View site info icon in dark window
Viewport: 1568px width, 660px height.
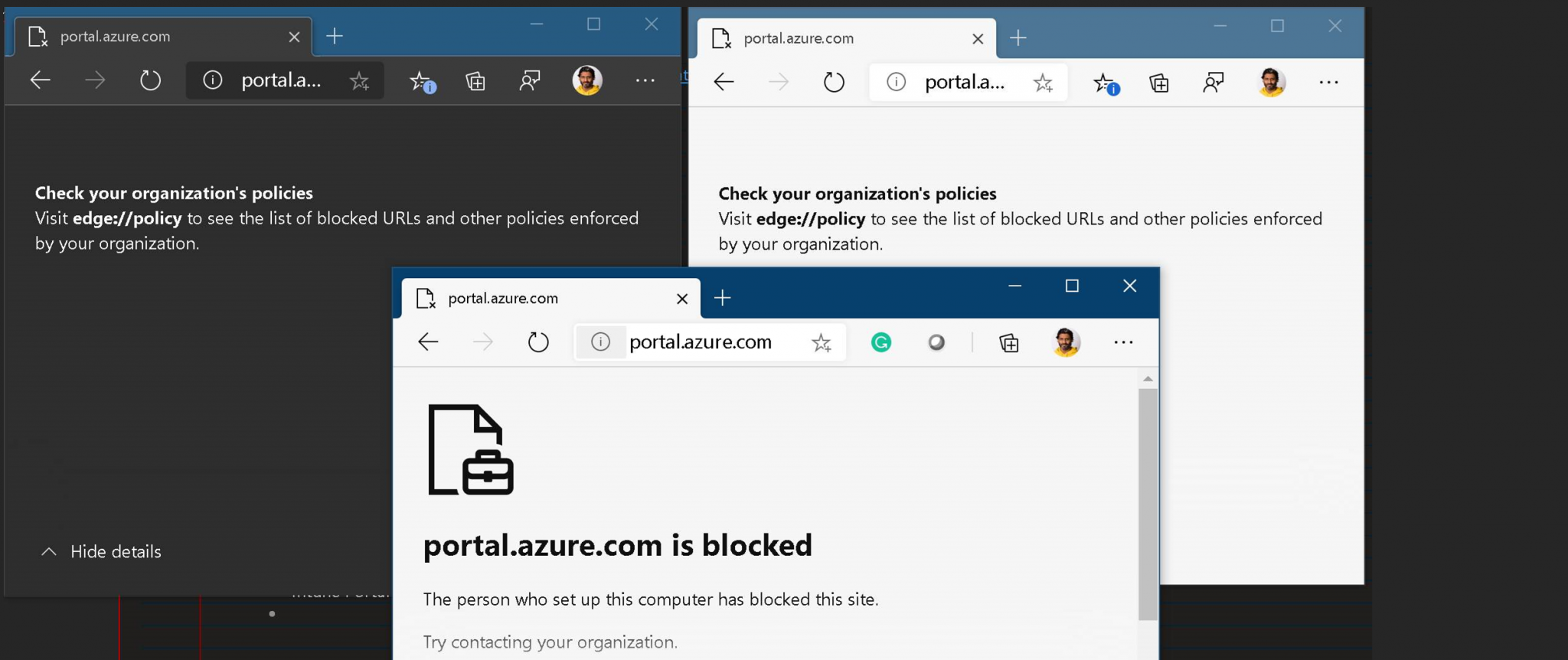coord(213,80)
